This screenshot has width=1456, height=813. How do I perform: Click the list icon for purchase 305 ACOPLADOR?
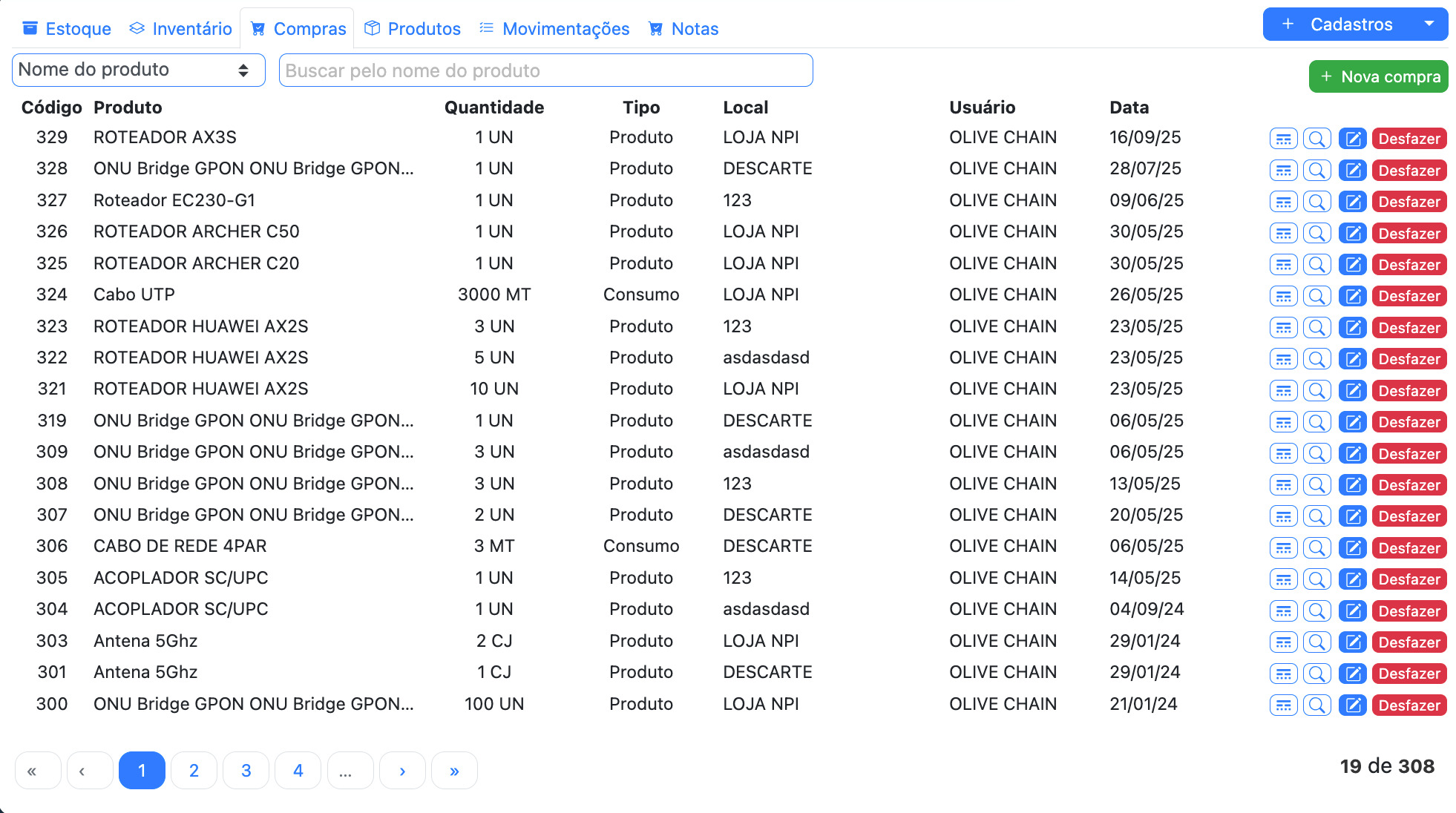pos(1283,579)
